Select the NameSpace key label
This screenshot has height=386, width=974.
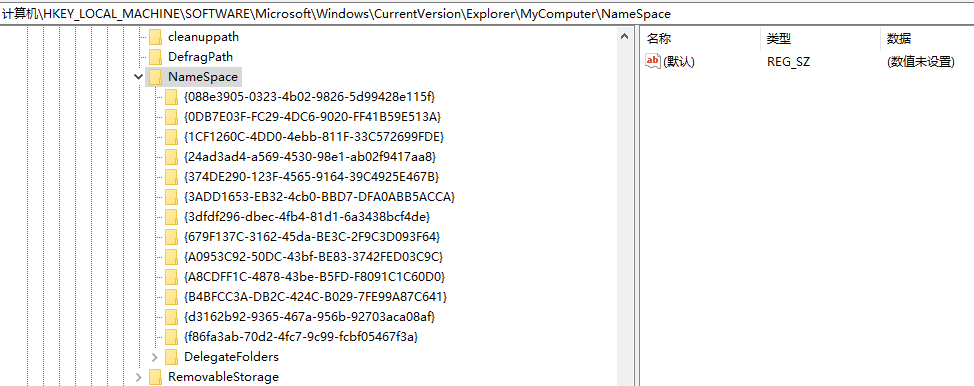203,77
